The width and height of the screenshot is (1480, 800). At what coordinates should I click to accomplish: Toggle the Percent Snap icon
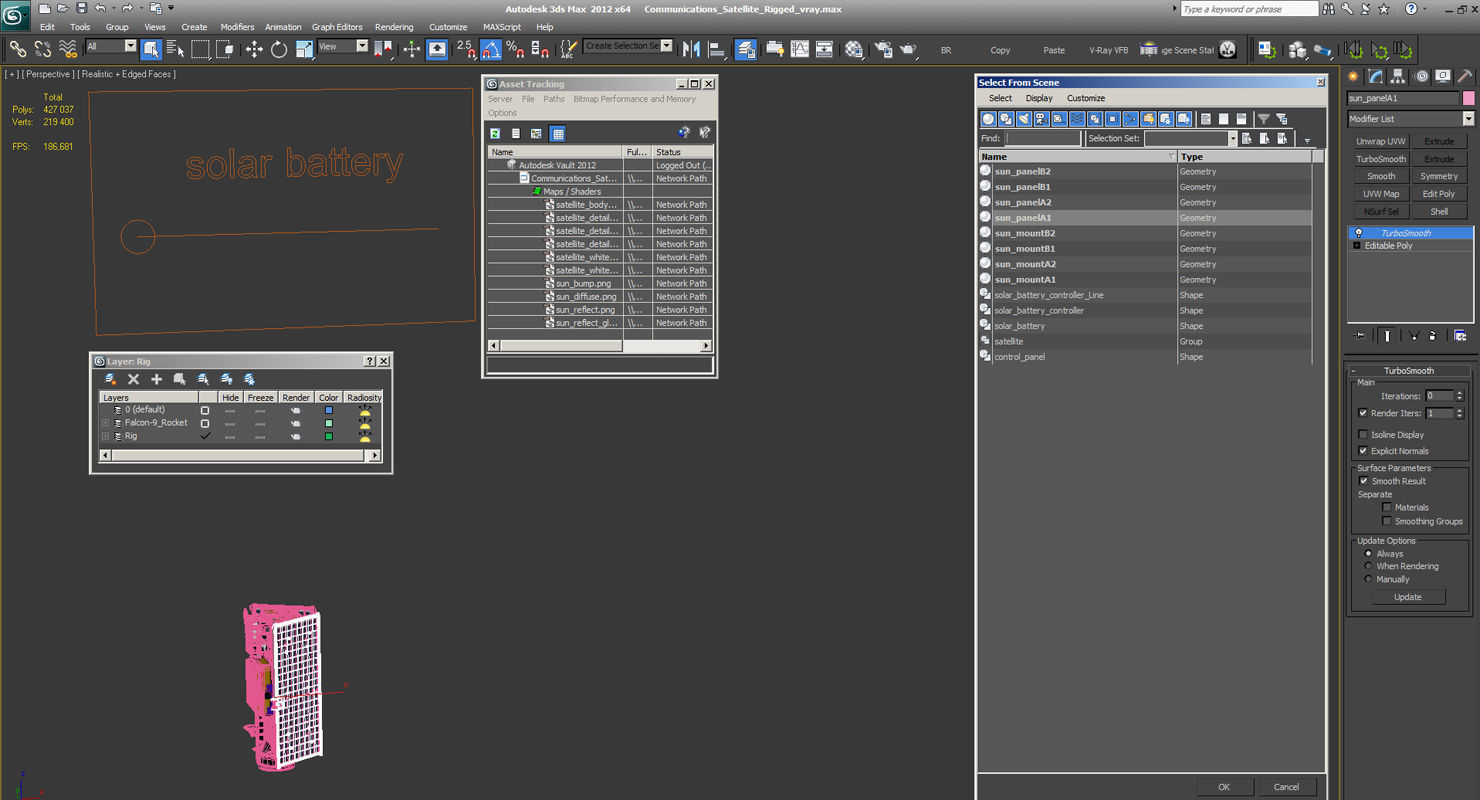(514, 49)
